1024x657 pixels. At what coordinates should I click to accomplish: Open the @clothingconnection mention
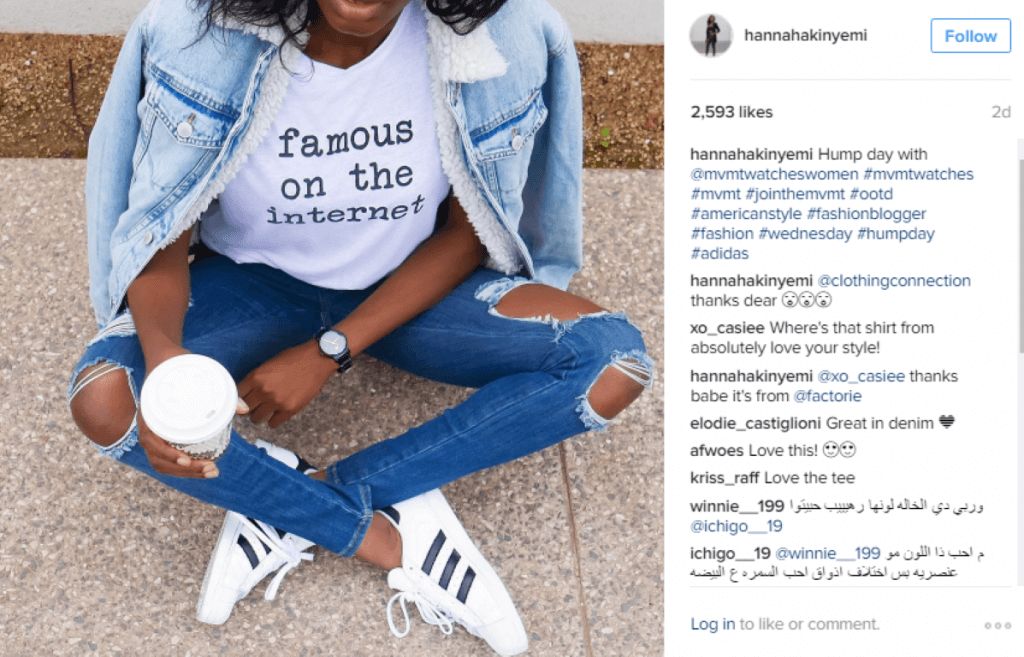tap(894, 281)
